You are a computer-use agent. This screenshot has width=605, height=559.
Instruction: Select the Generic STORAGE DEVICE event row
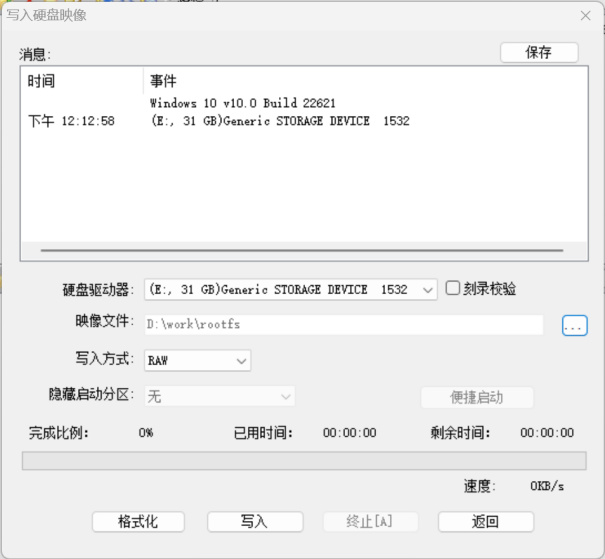tap(280, 121)
